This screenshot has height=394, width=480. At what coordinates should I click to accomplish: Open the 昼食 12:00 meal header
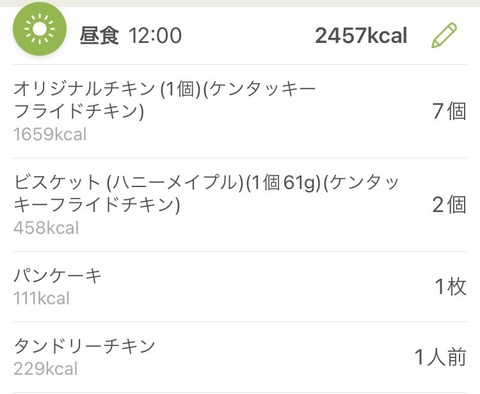pos(240,35)
